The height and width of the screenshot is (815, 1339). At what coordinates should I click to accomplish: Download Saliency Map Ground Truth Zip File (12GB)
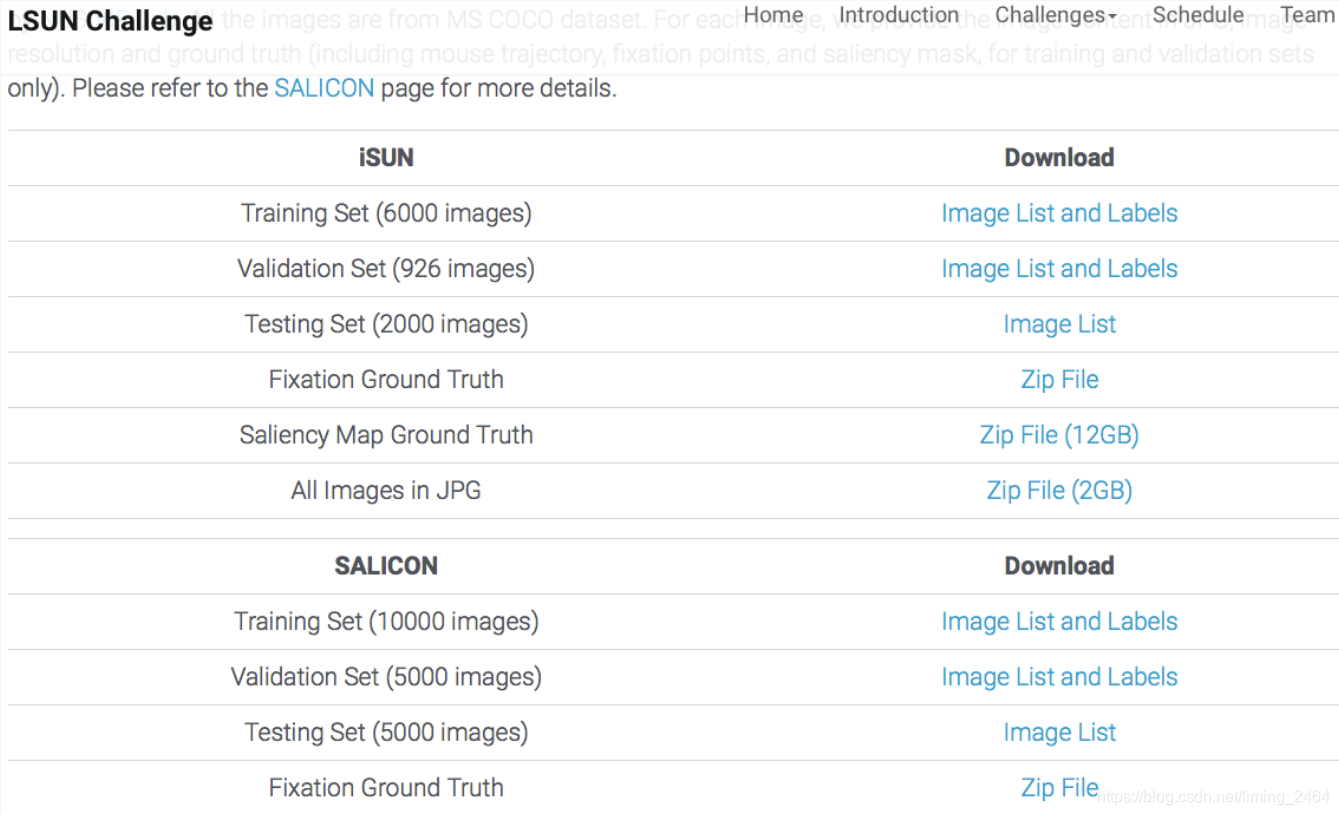point(1059,435)
